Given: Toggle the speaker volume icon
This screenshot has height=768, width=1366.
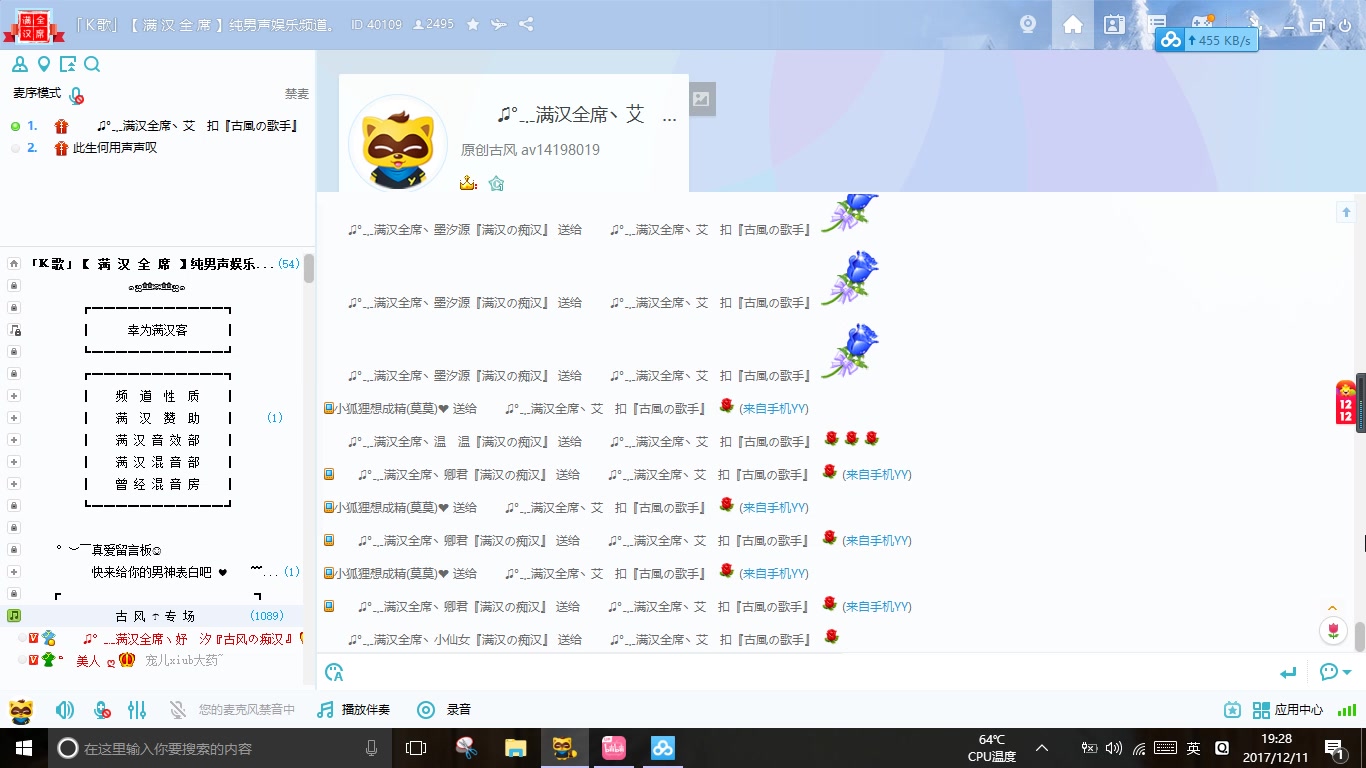Looking at the screenshot, I should coord(65,710).
